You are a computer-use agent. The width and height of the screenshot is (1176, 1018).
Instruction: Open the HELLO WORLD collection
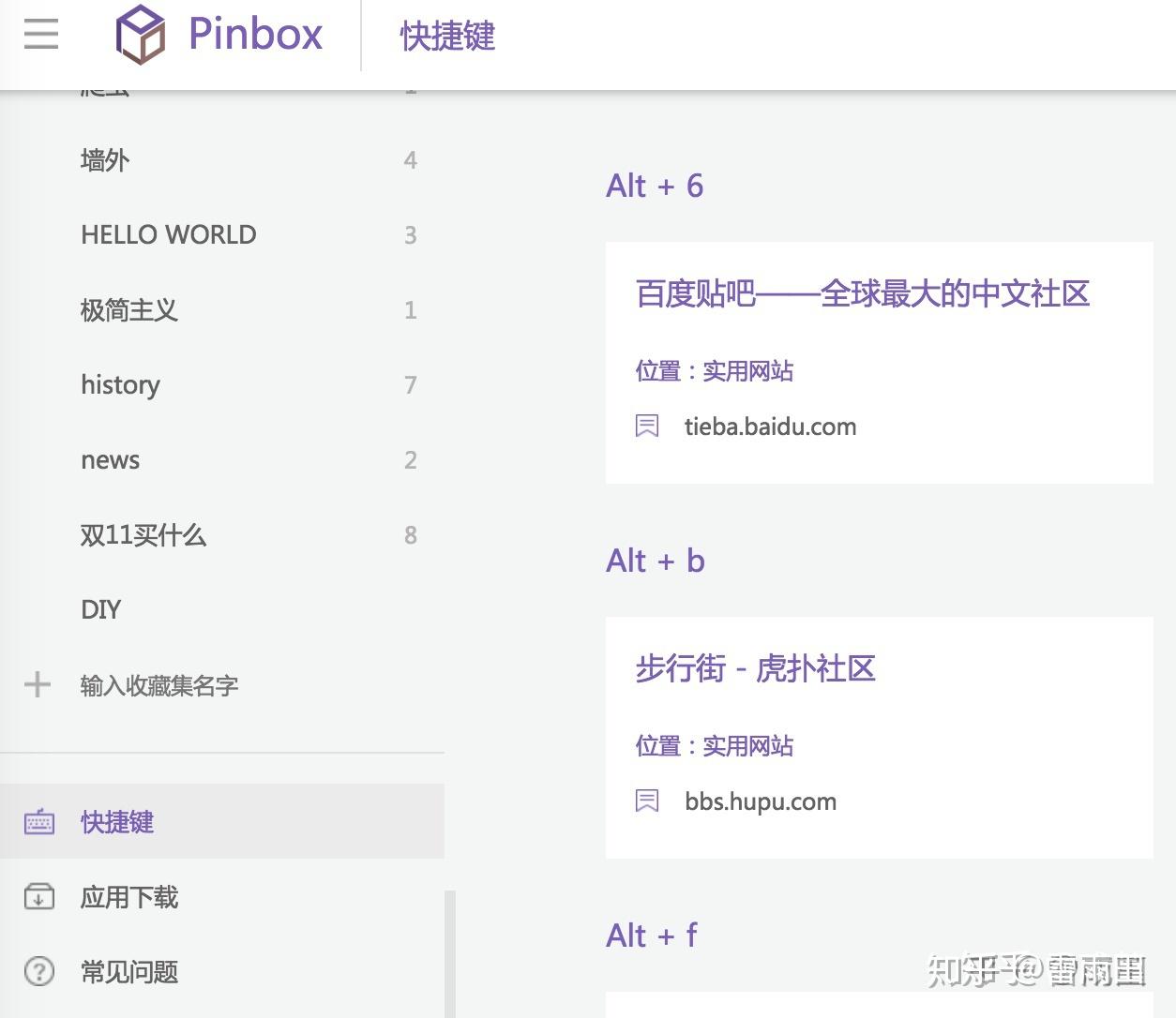tap(222, 234)
